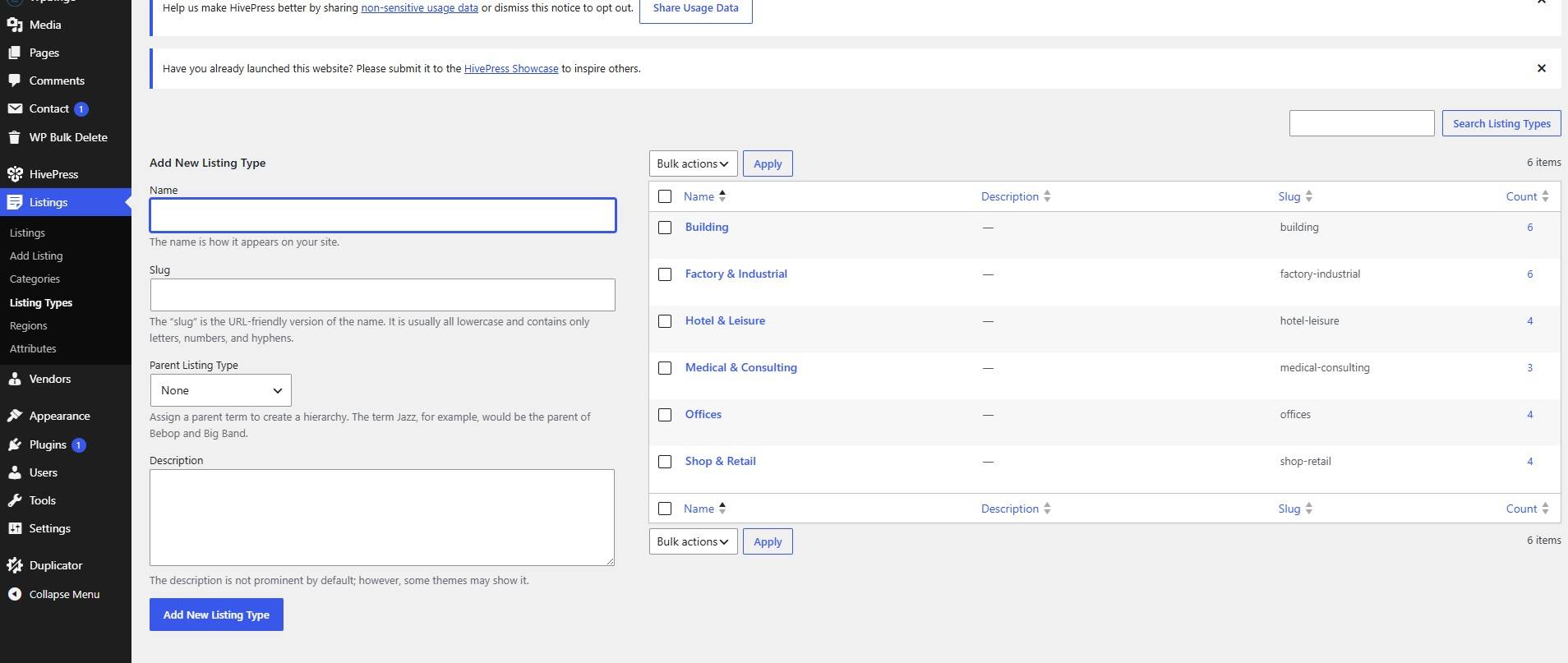Image resolution: width=1568 pixels, height=663 pixels.
Task: Click the Tools wrench icon
Action: tap(14, 500)
